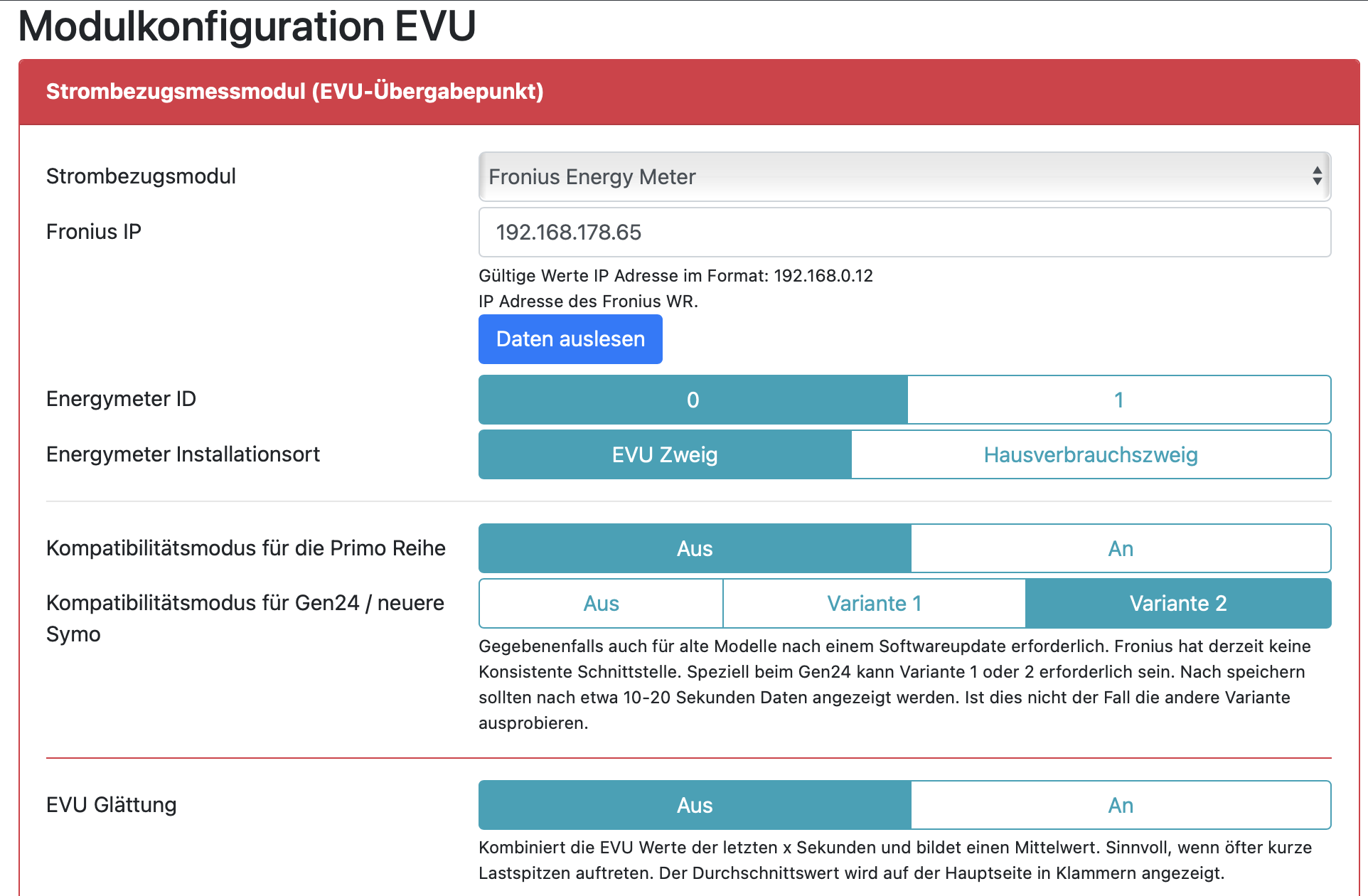Click the Modulkonfiguration EVU page title

click(247, 27)
